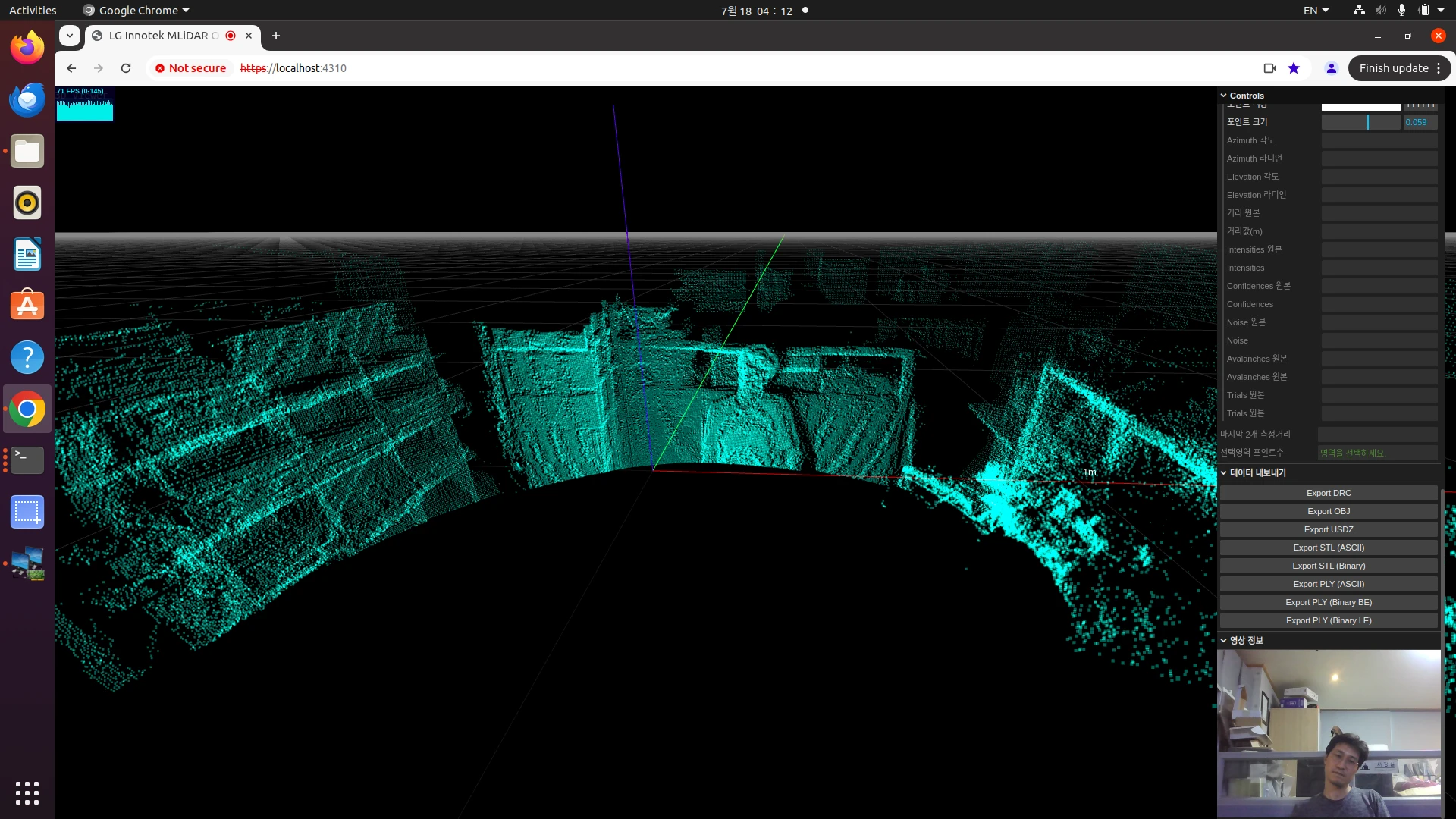Click the 1m axis label in viewport
Screen dimensions: 1456x819
[1090, 472]
